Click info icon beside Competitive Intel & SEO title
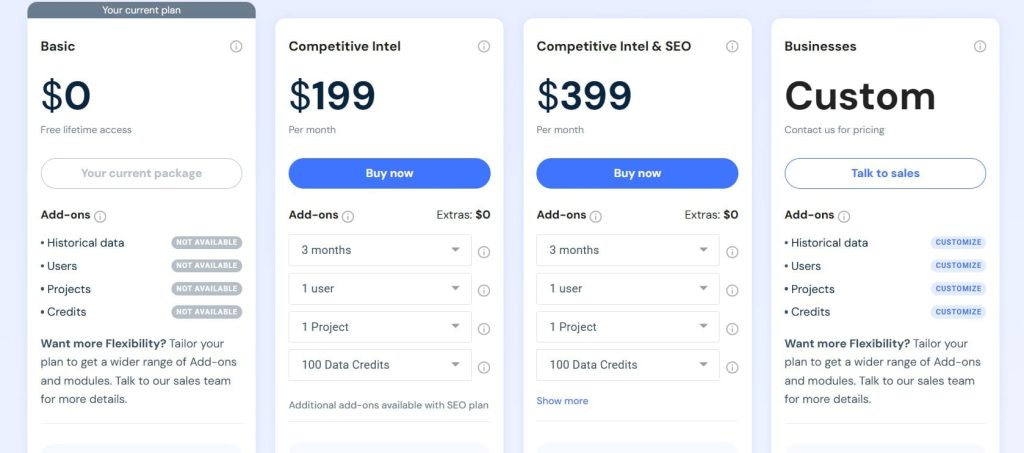The width and height of the screenshot is (1024, 453). coord(732,46)
